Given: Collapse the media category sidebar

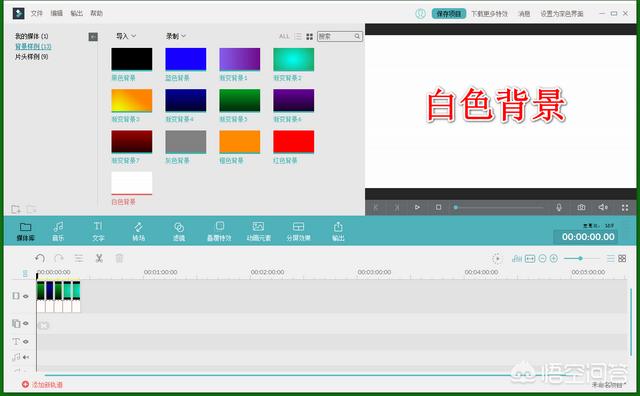Looking at the screenshot, I should (x=93, y=37).
